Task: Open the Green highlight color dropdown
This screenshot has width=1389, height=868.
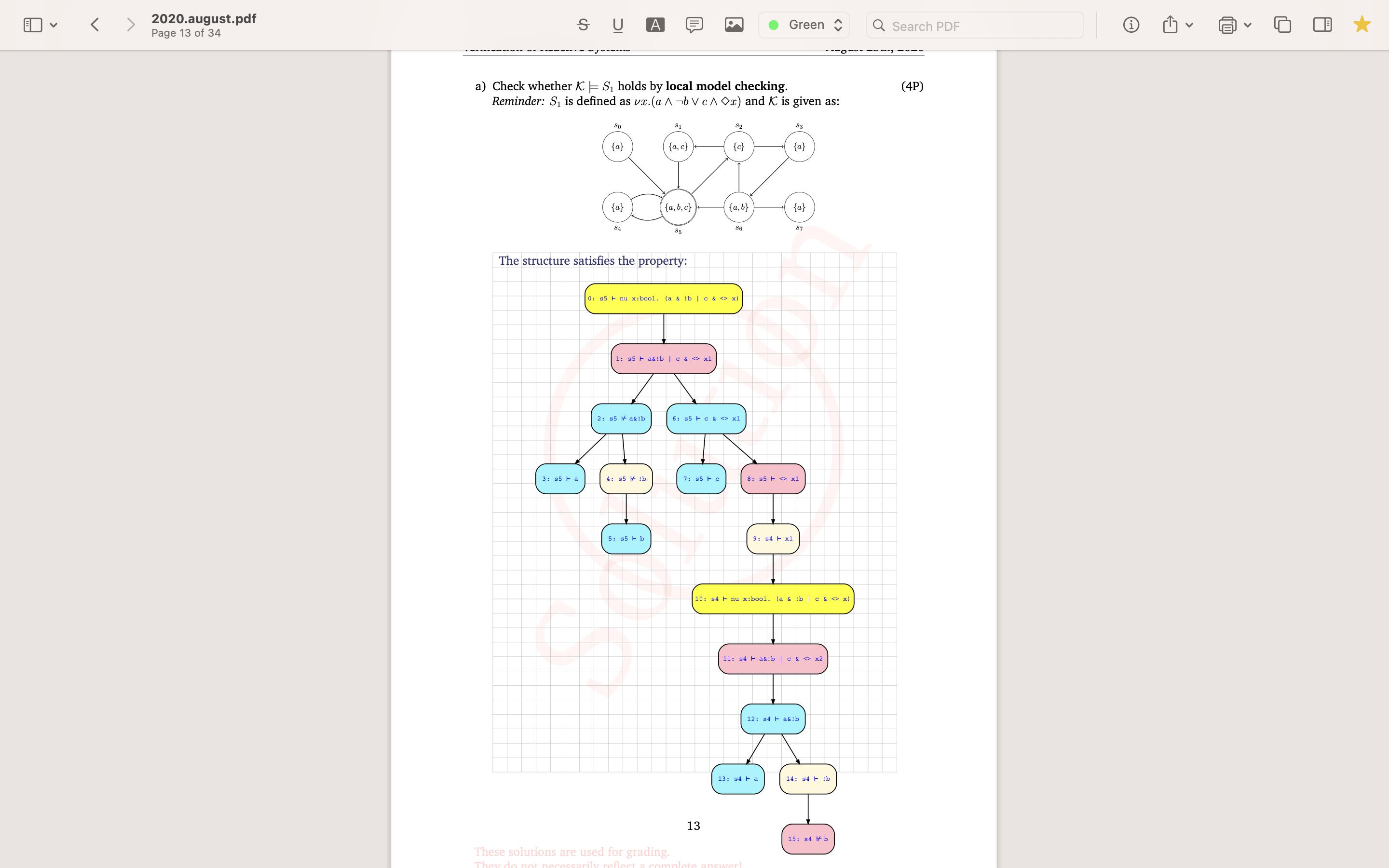Action: pos(803,25)
